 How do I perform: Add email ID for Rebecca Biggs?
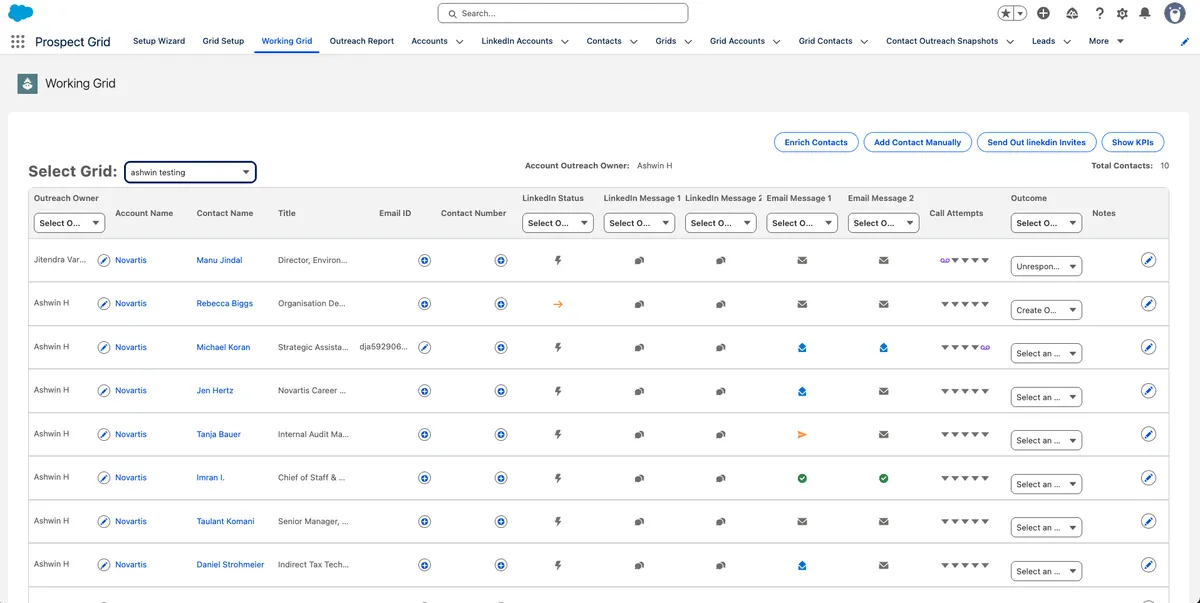coord(424,304)
